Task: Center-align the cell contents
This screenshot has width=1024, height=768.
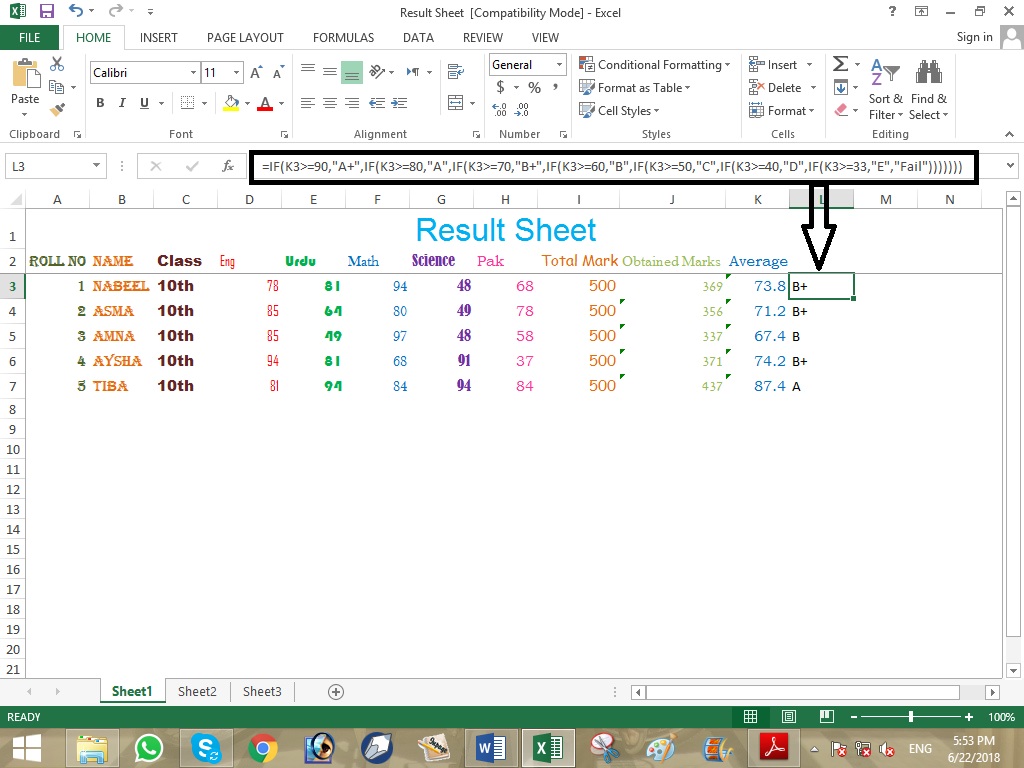Action: click(330, 103)
